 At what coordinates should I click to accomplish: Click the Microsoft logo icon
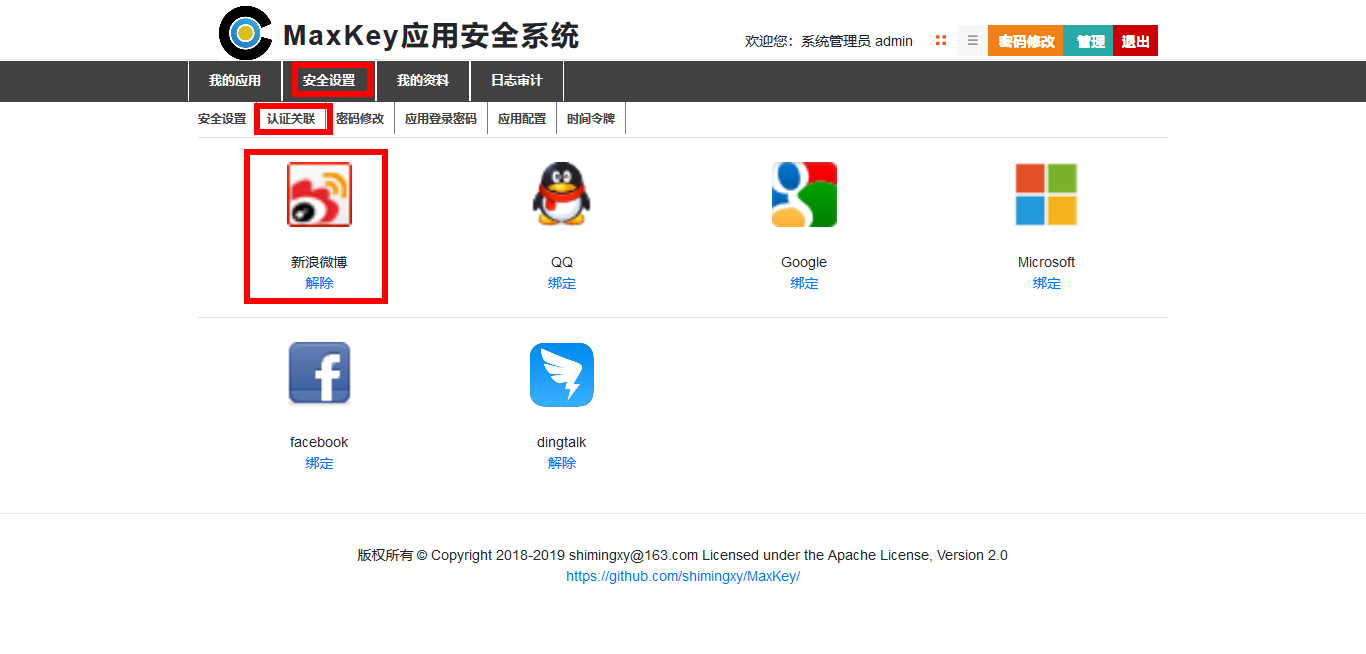coord(1046,195)
